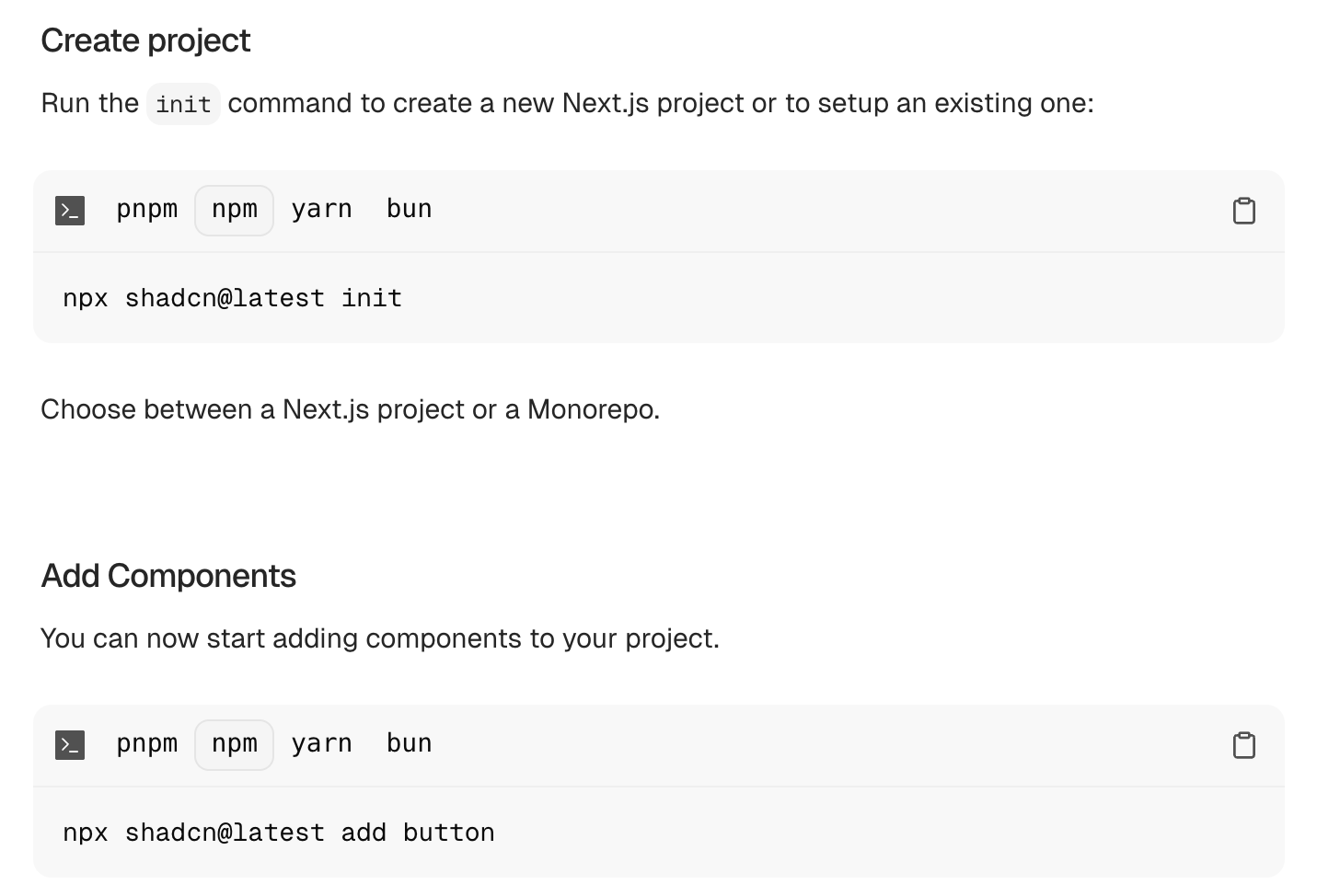Switch to pnpm tab for add button command
The height and width of the screenshot is (896, 1340).
point(147,744)
